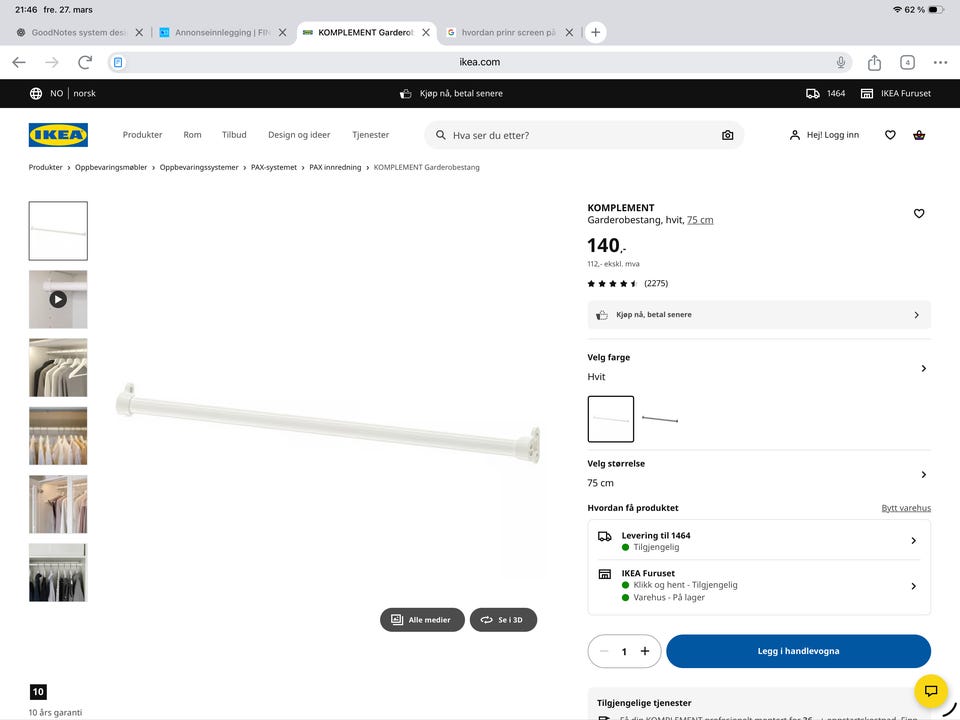Open the yellow chat bubble

pos(931,691)
